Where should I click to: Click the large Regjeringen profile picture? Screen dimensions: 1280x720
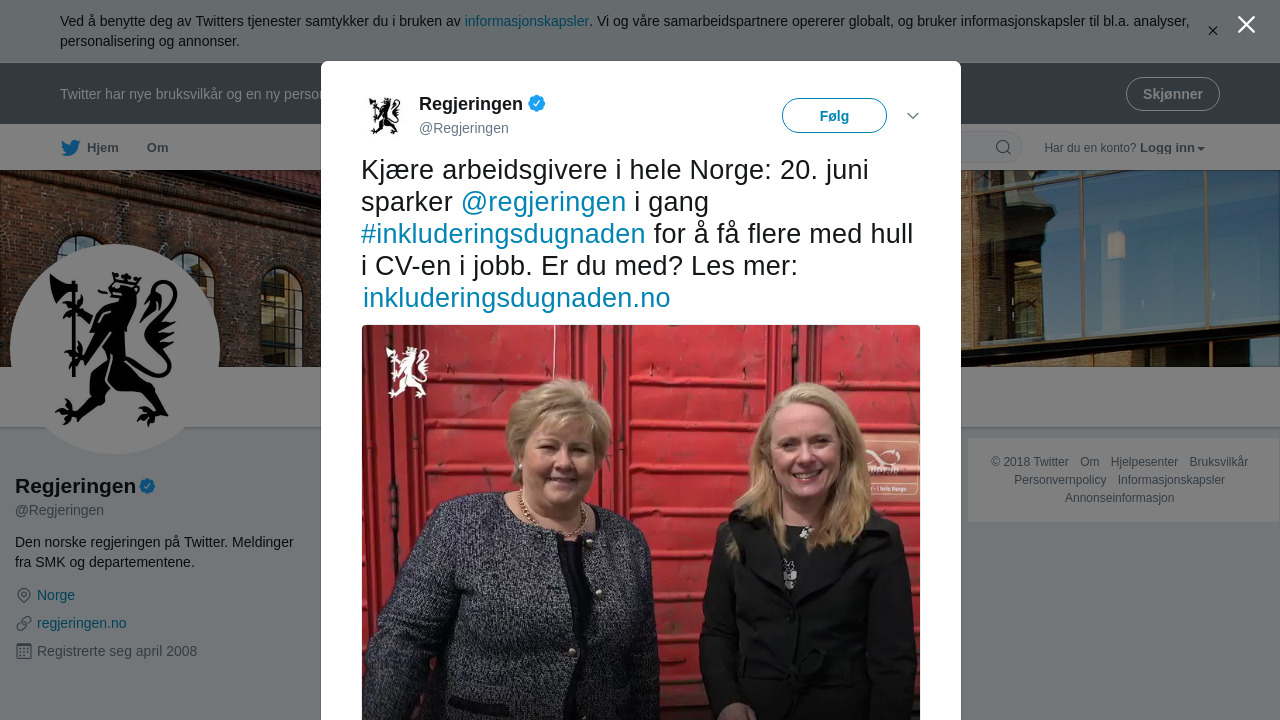[115, 349]
